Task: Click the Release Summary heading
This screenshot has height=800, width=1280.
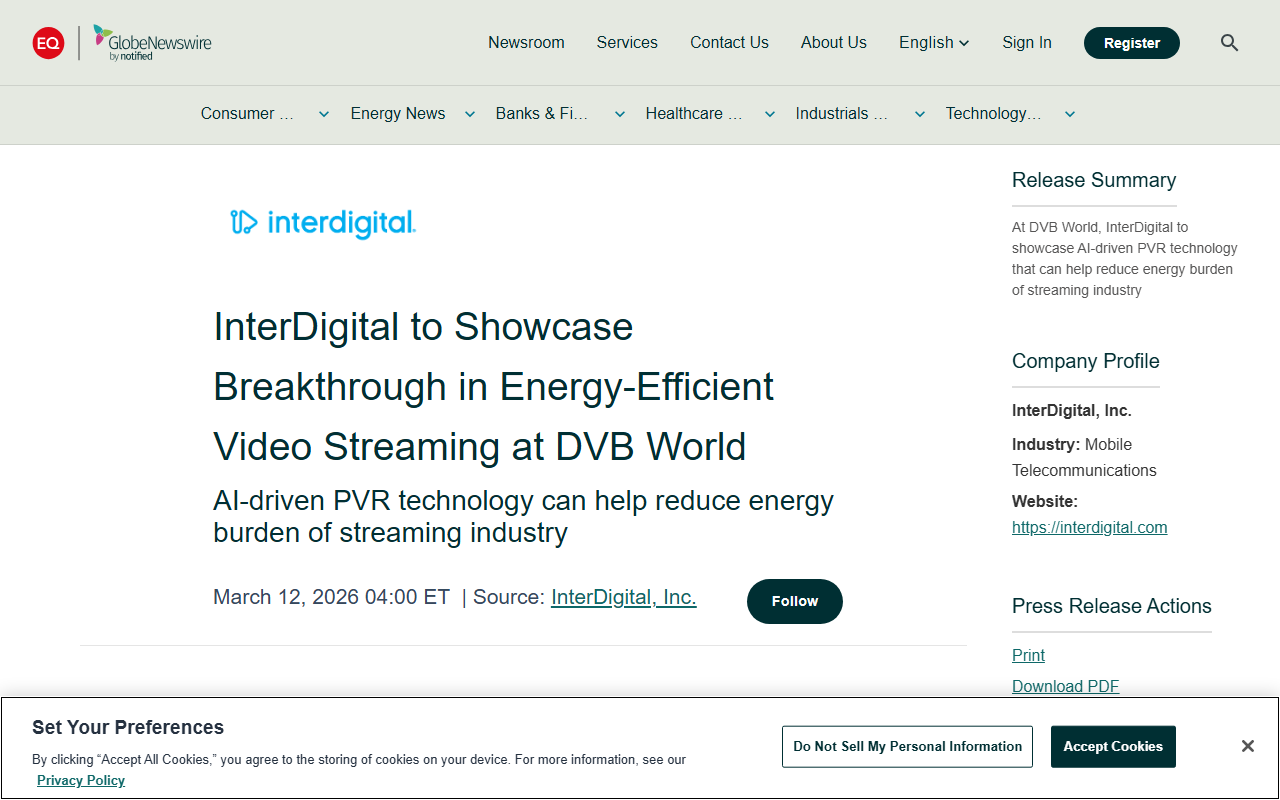Action: click(x=1094, y=180)
